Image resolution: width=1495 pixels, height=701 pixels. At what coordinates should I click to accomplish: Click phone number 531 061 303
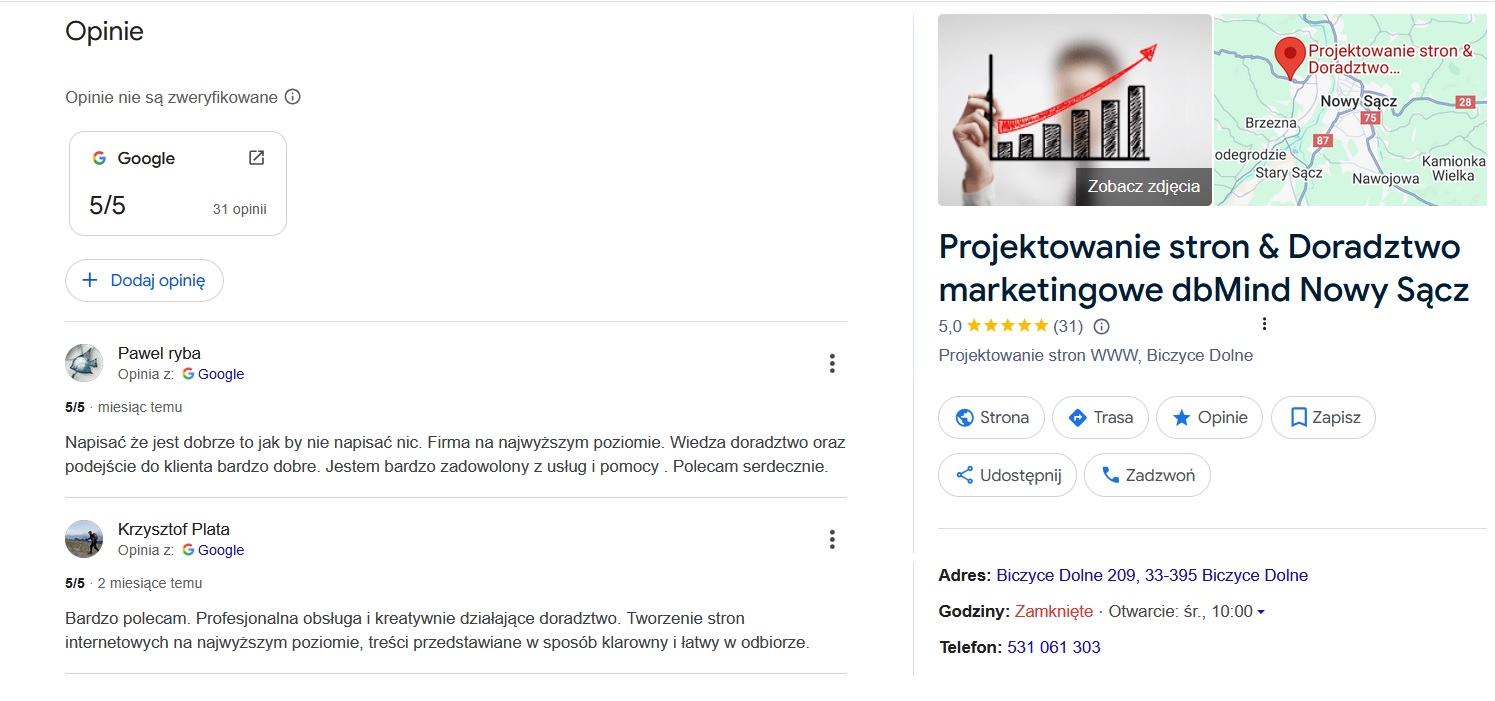point(1054,648)
